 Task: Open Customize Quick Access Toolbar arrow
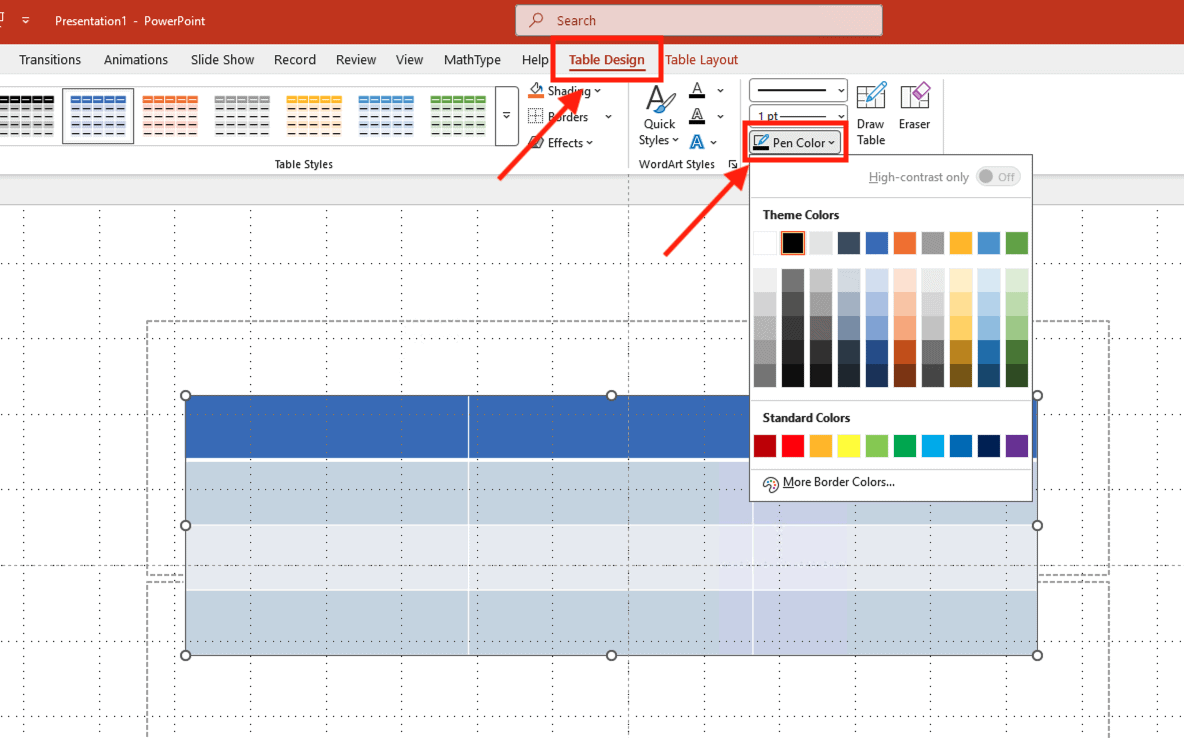pyautogui.click(x=26, y=20)
